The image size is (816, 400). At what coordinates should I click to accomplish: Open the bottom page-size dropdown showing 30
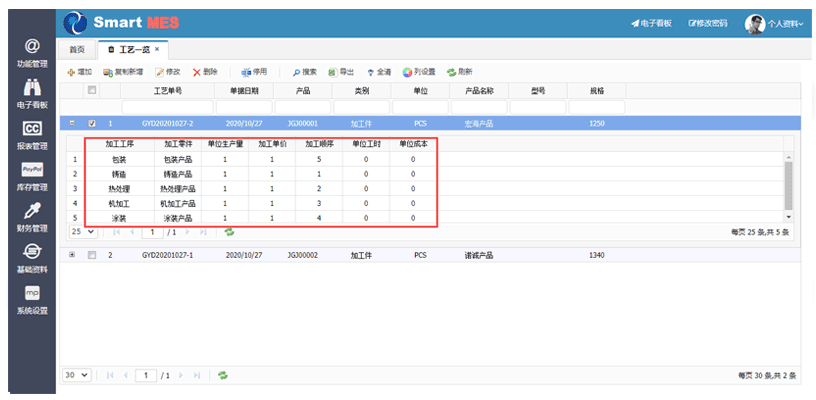[77, 375]
